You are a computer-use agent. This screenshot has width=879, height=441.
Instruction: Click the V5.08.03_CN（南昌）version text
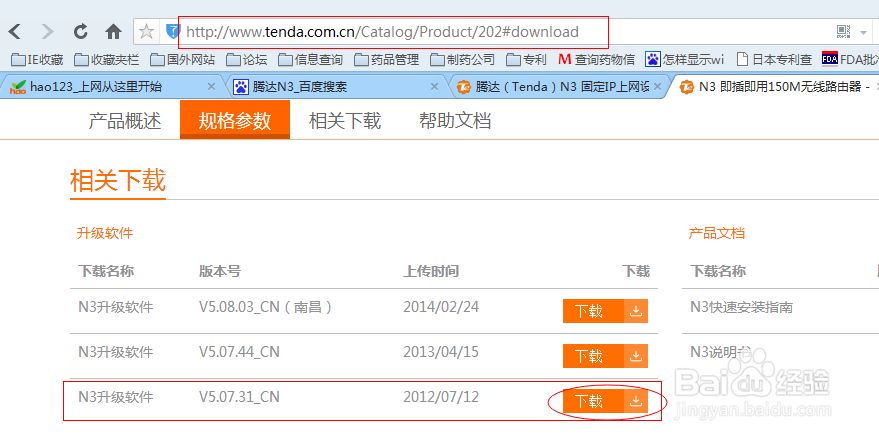(x=266, y=307)
